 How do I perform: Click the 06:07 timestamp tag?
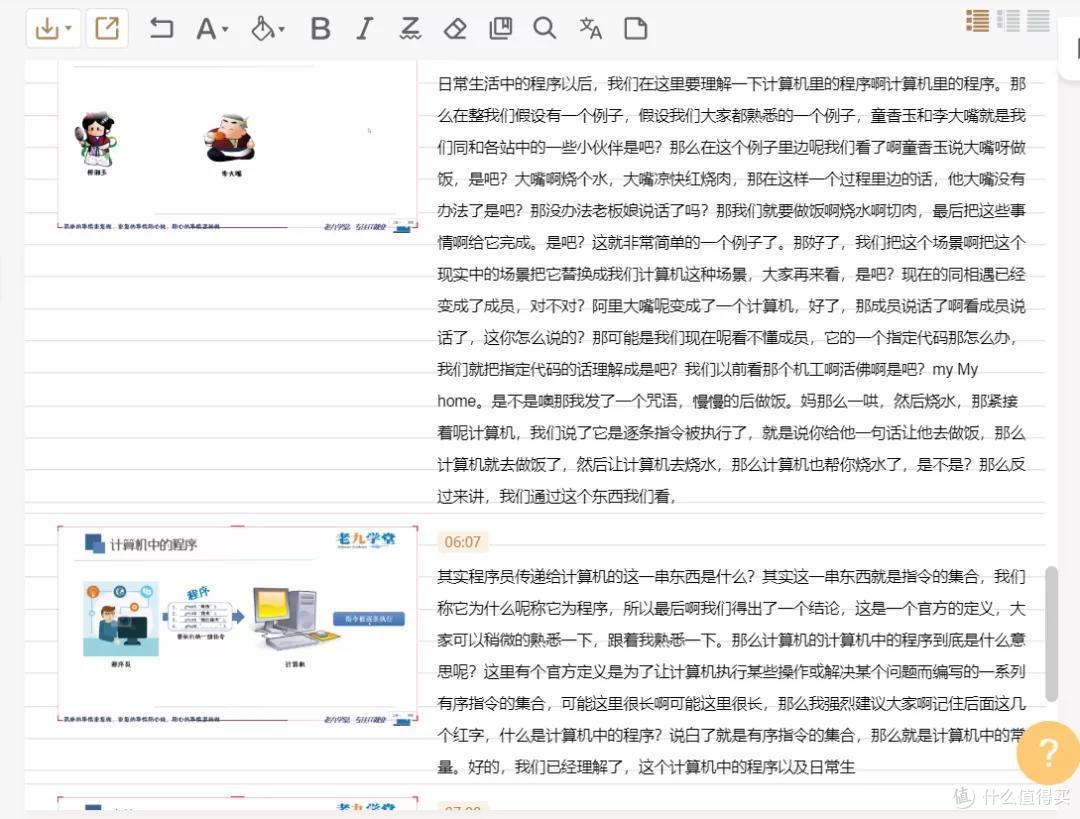(x=462, y=542)
